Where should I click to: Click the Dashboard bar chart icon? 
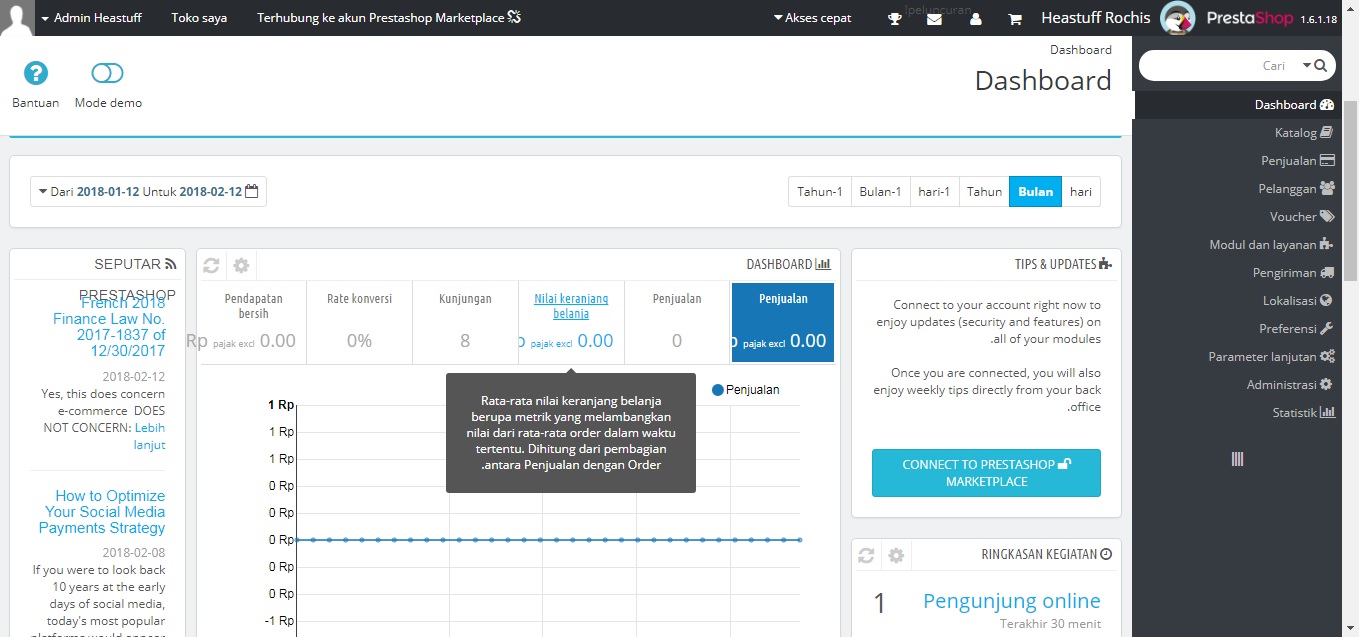coord(823,265)
